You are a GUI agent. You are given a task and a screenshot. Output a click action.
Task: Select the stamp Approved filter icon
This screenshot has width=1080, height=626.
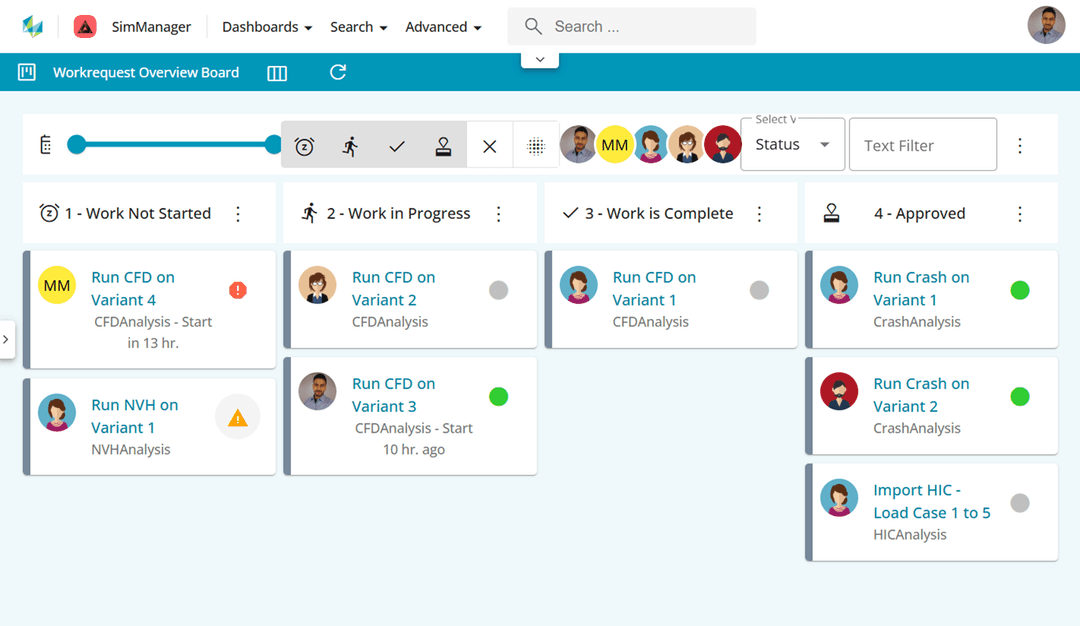click(443, 144)
